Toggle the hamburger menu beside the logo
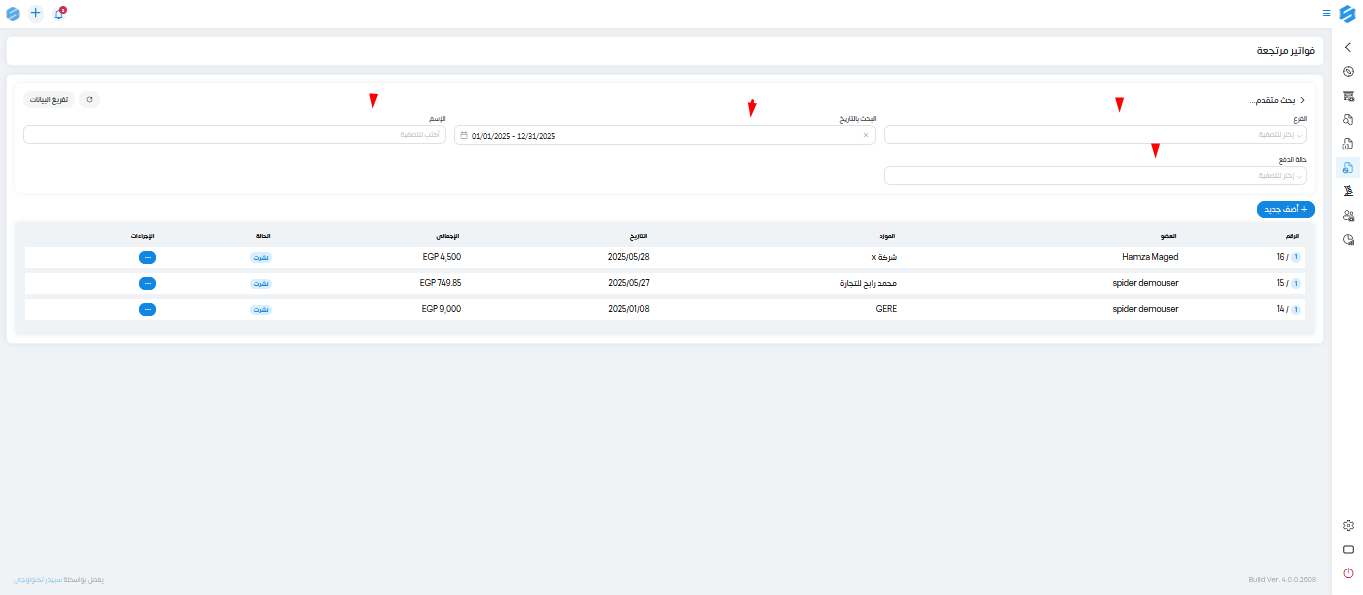Screen dimensions: 1363x595 click(x=1326, y=13)
